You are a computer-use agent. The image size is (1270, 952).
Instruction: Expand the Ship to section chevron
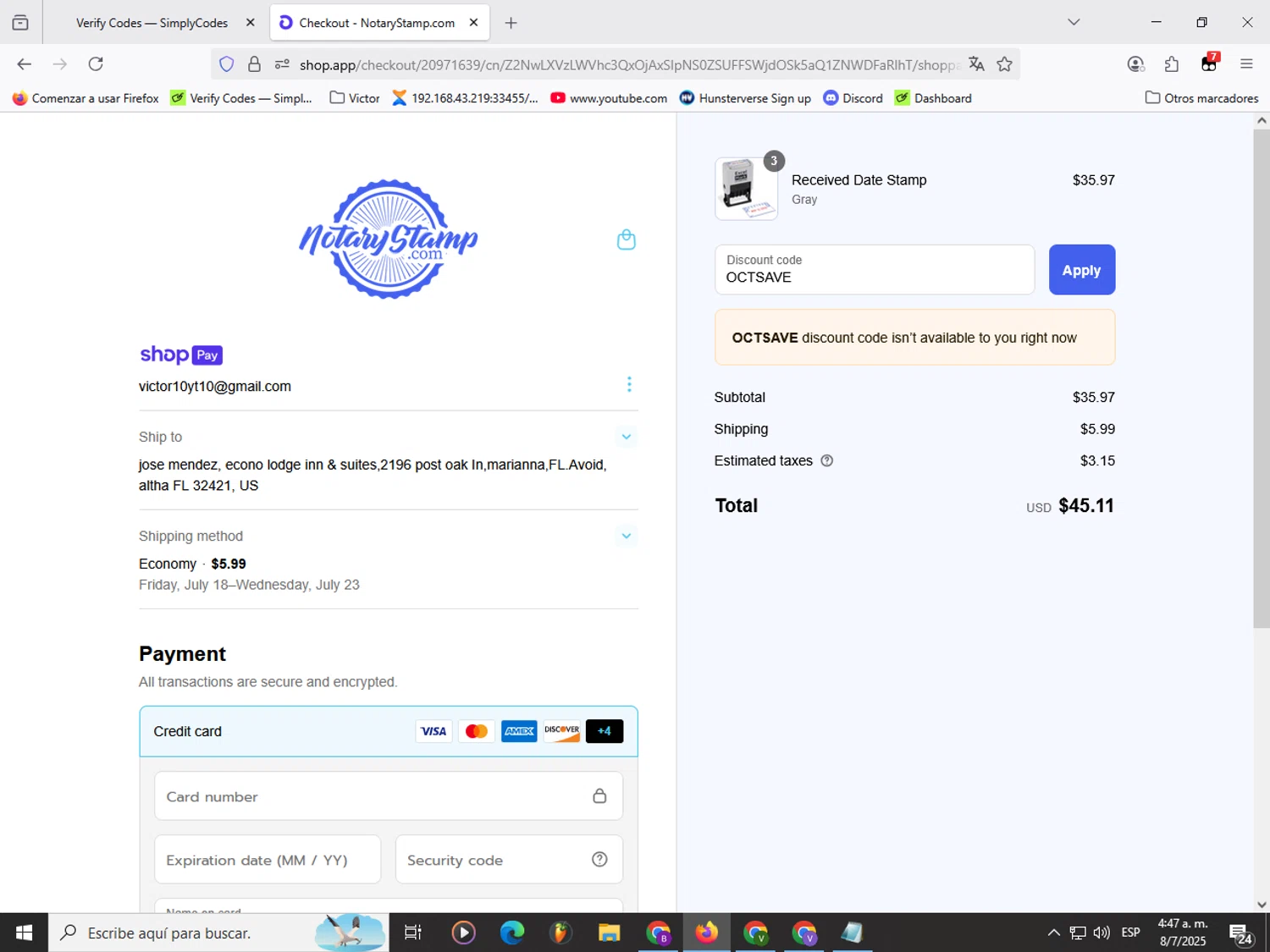click(x=627, y=437)
